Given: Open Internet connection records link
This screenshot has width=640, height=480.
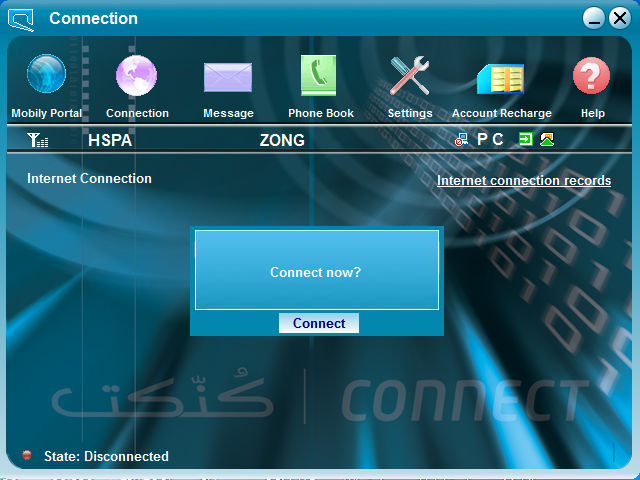Looking at the screenshot, I should pyautogui.click(x=524, y=180).
